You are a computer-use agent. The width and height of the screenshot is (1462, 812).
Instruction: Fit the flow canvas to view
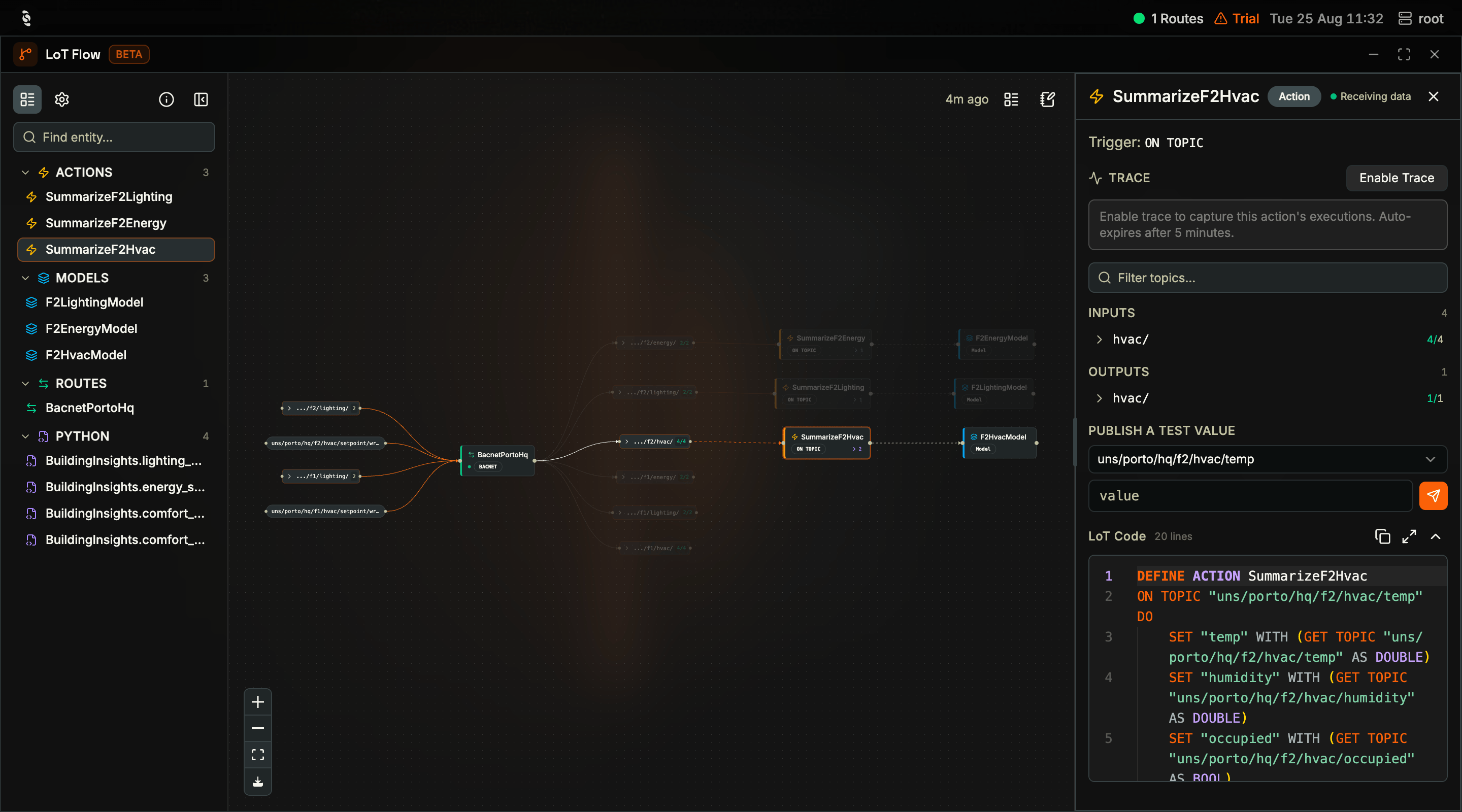point(258,755)
